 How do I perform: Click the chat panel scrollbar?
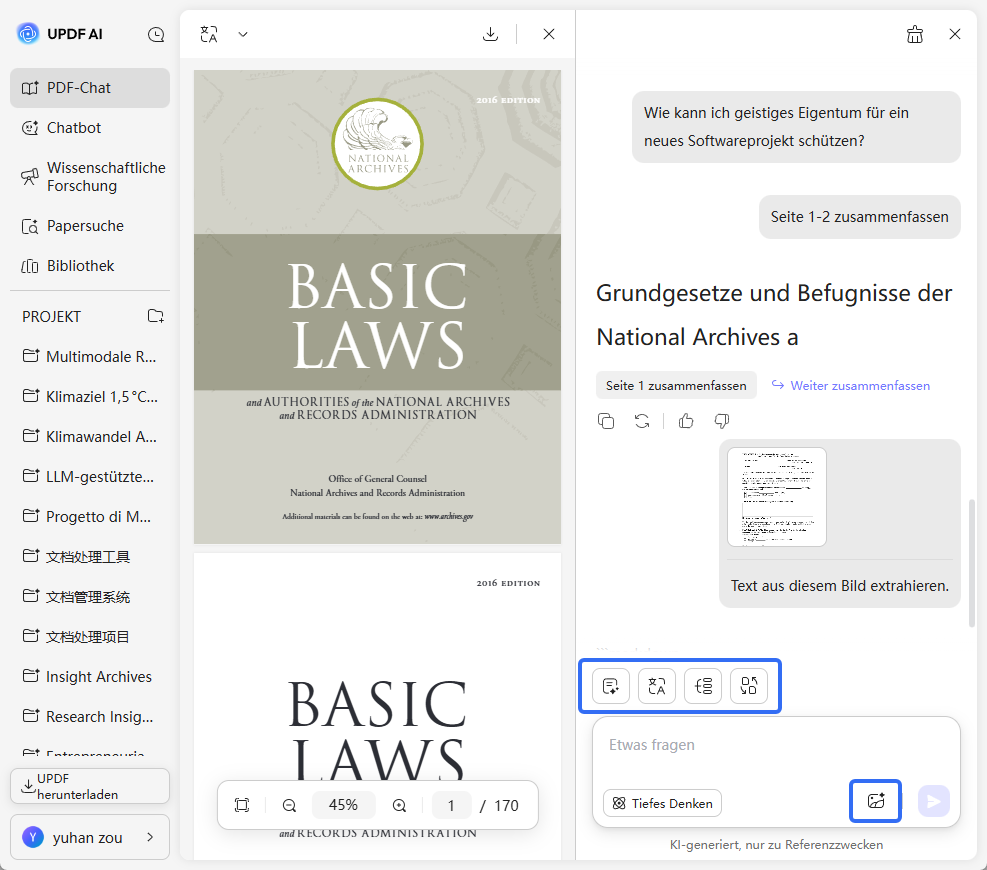coord(972,563)
